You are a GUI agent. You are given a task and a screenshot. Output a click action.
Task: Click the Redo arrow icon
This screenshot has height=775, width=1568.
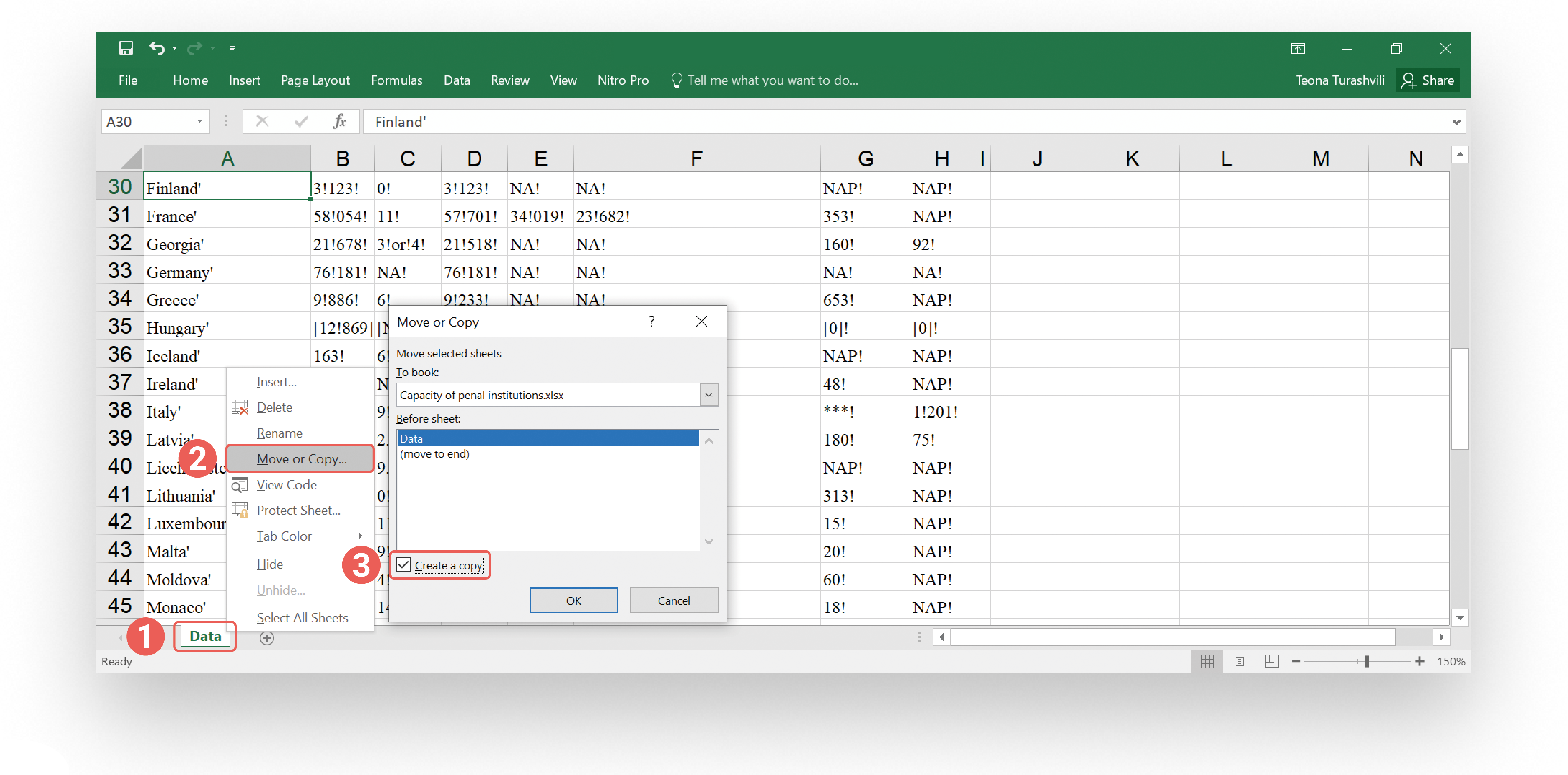[x=194, y=48]
